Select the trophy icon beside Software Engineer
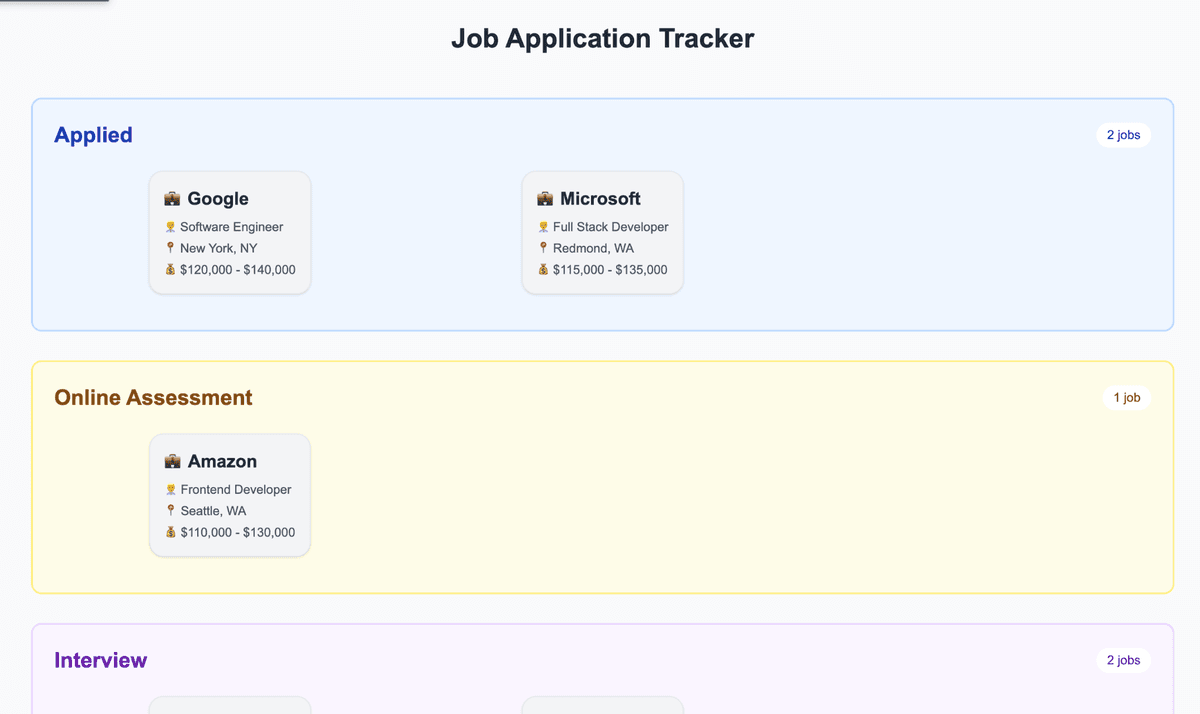1200x714 pixels. tap(172, 226)
